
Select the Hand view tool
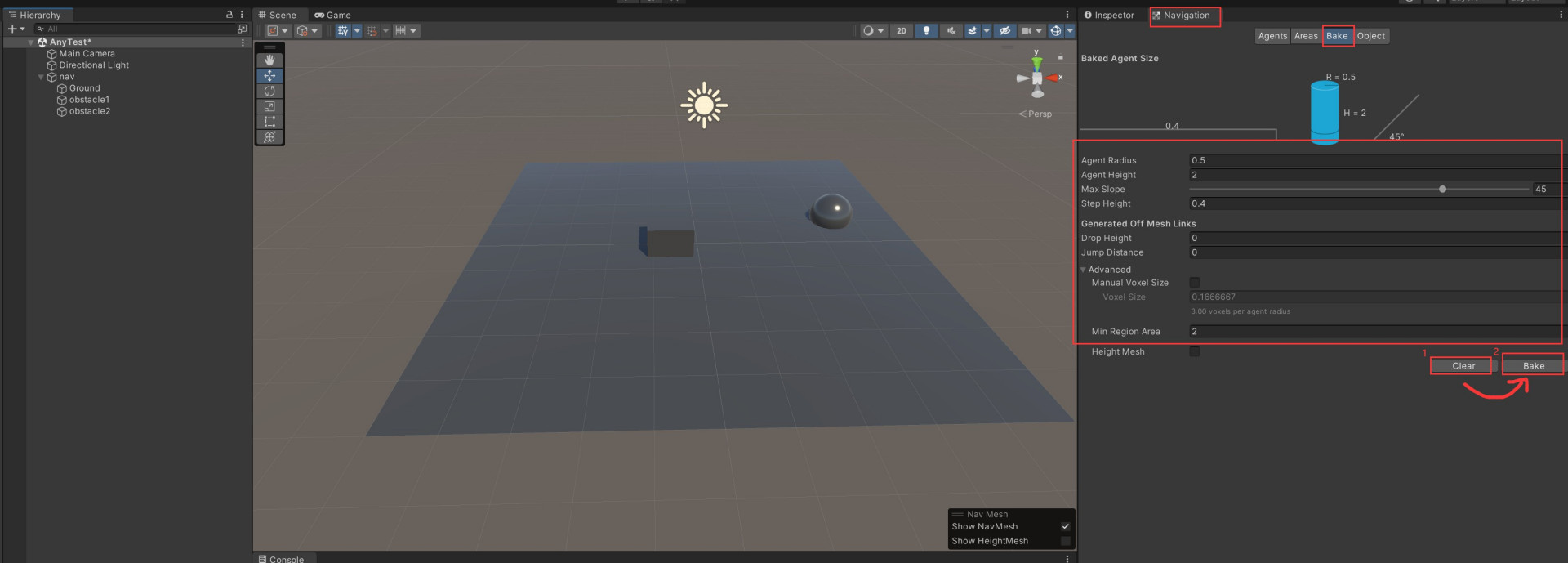tap(269, 60)
